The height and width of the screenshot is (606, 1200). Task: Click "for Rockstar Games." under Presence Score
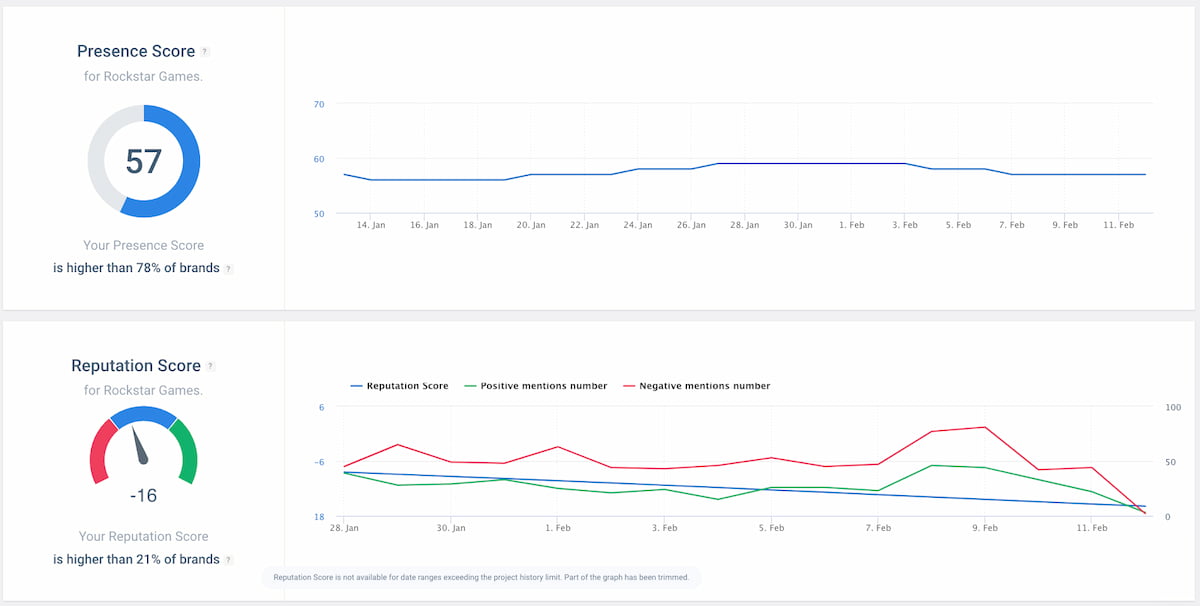[143, 76]
